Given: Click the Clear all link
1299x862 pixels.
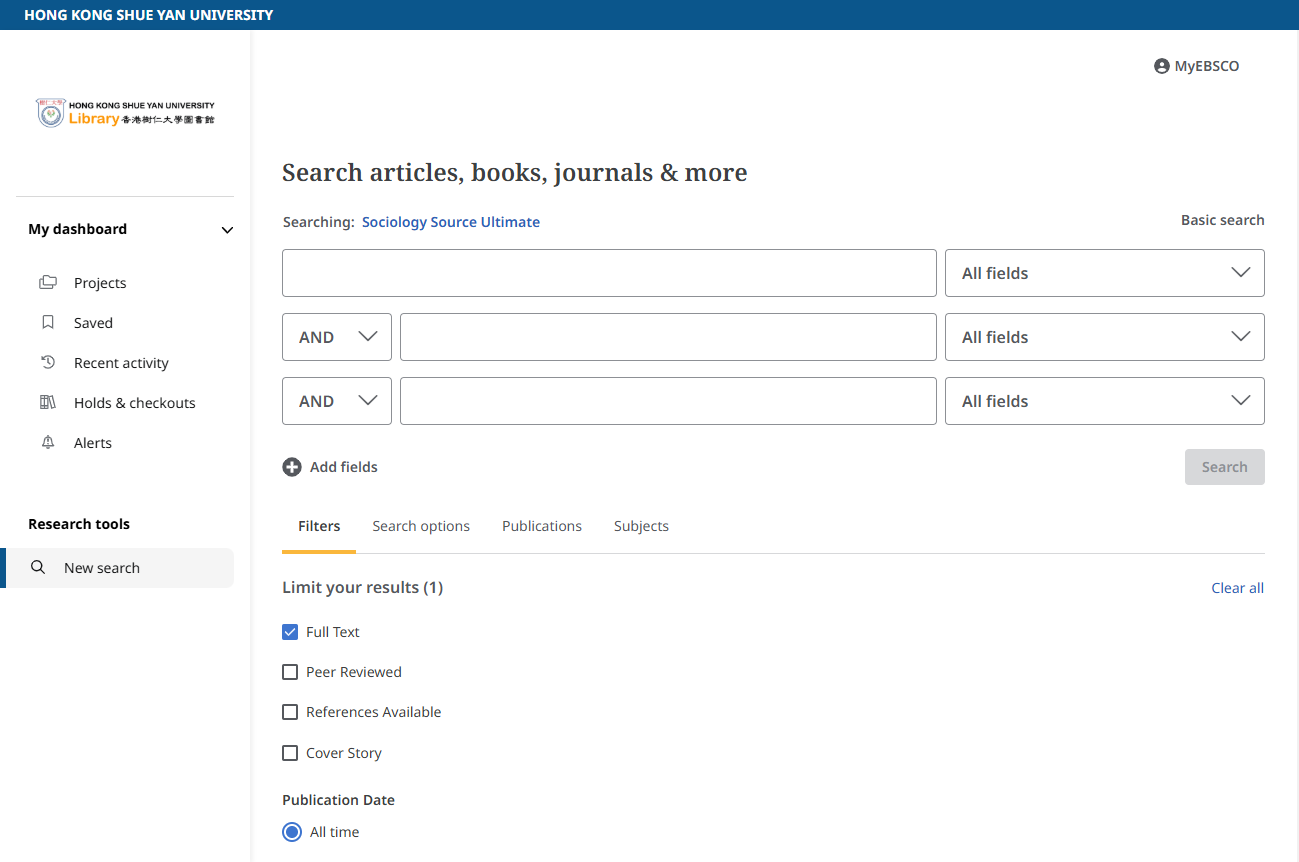Looking at the screenshot, I should (x=1237, y=588).
